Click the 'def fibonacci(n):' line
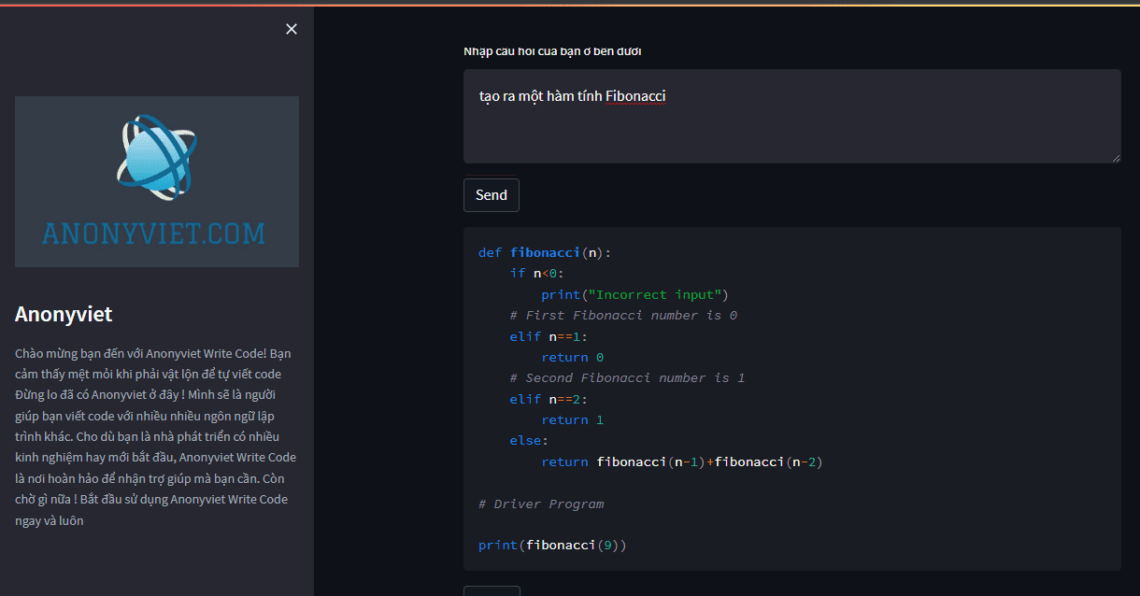The width and height of the screenshot is (1140, 596). 545,252
